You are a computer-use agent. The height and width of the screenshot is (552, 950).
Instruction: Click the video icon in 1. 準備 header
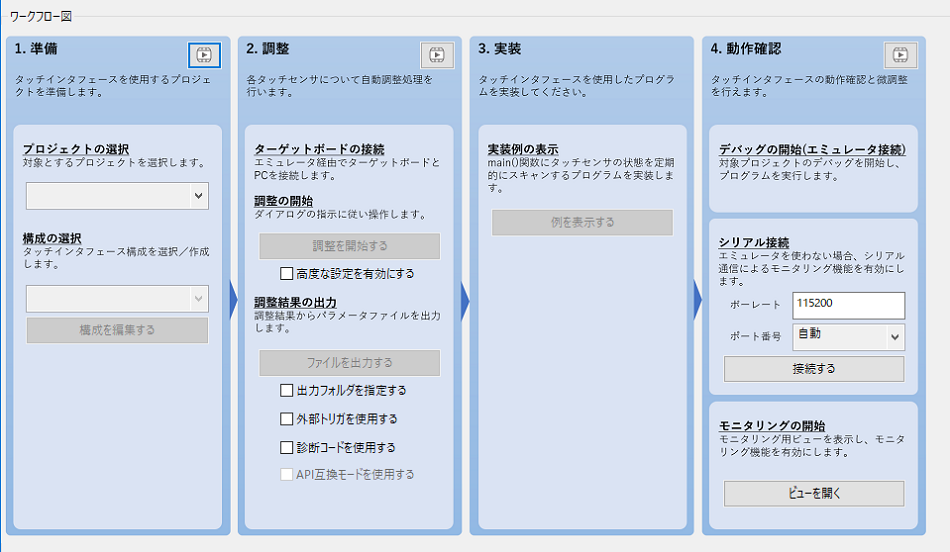pyautogui.click(x=204, y=55)
